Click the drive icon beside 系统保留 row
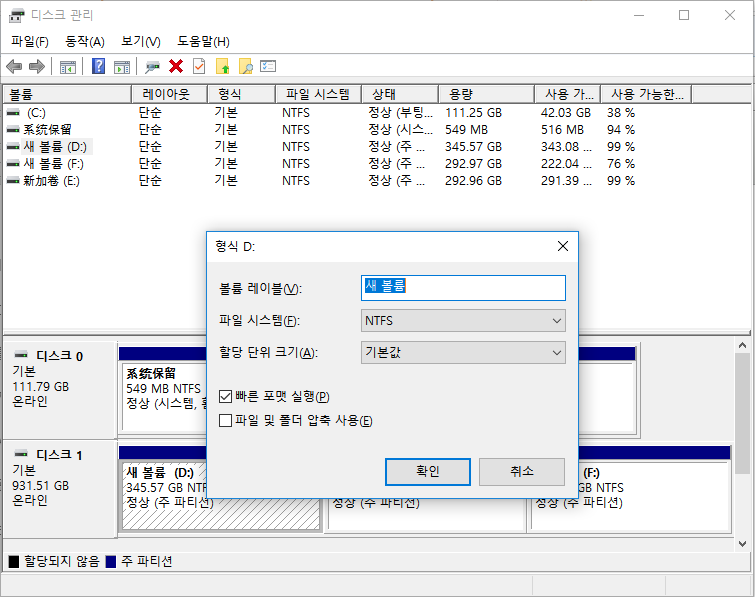 (13, 130)
